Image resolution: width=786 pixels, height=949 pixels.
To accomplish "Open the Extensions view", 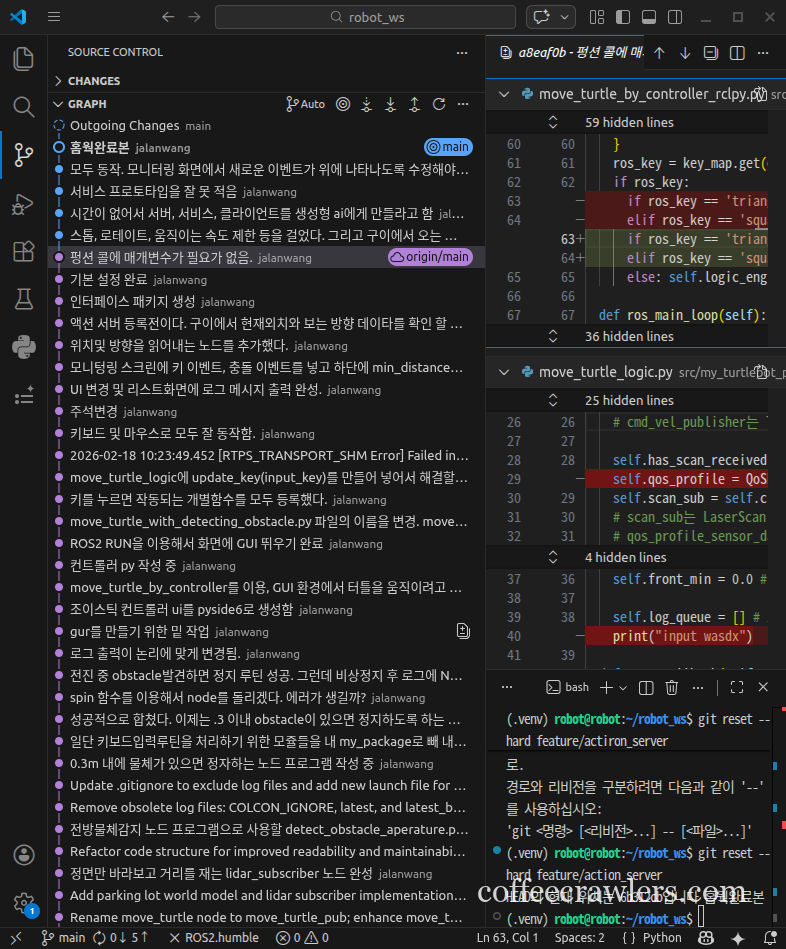I will (23, 251).
